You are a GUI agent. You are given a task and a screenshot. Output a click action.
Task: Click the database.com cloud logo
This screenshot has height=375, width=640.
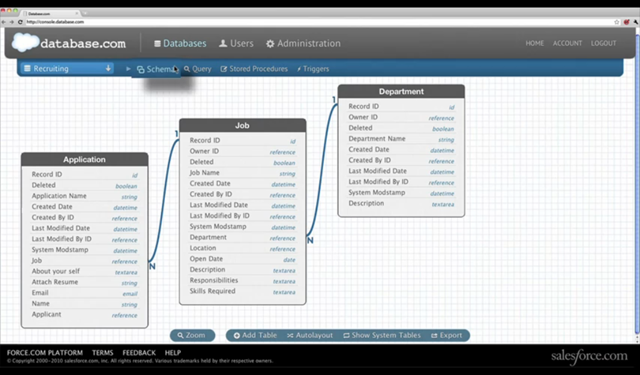click(x=25, y=42)
